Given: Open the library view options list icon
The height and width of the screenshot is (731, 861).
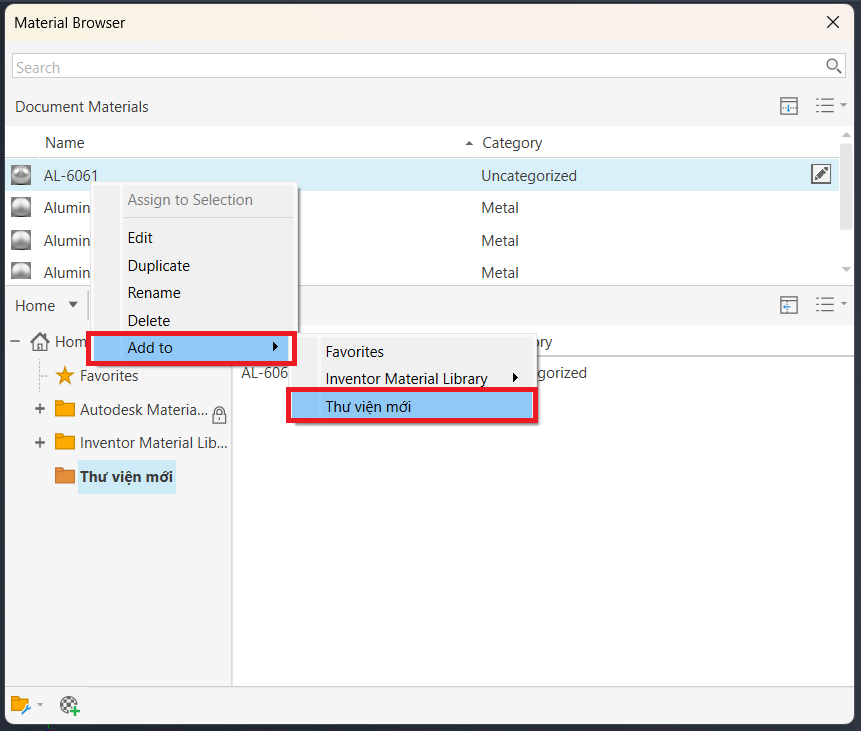Looking at the screenshot, I should (830, 305).
